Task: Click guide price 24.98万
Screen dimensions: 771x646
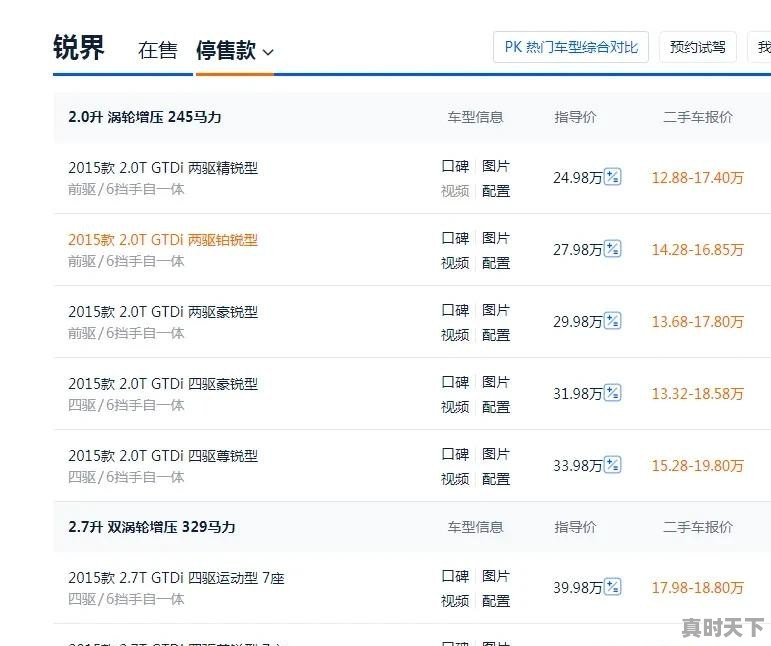Action: (x=578, y=178)
